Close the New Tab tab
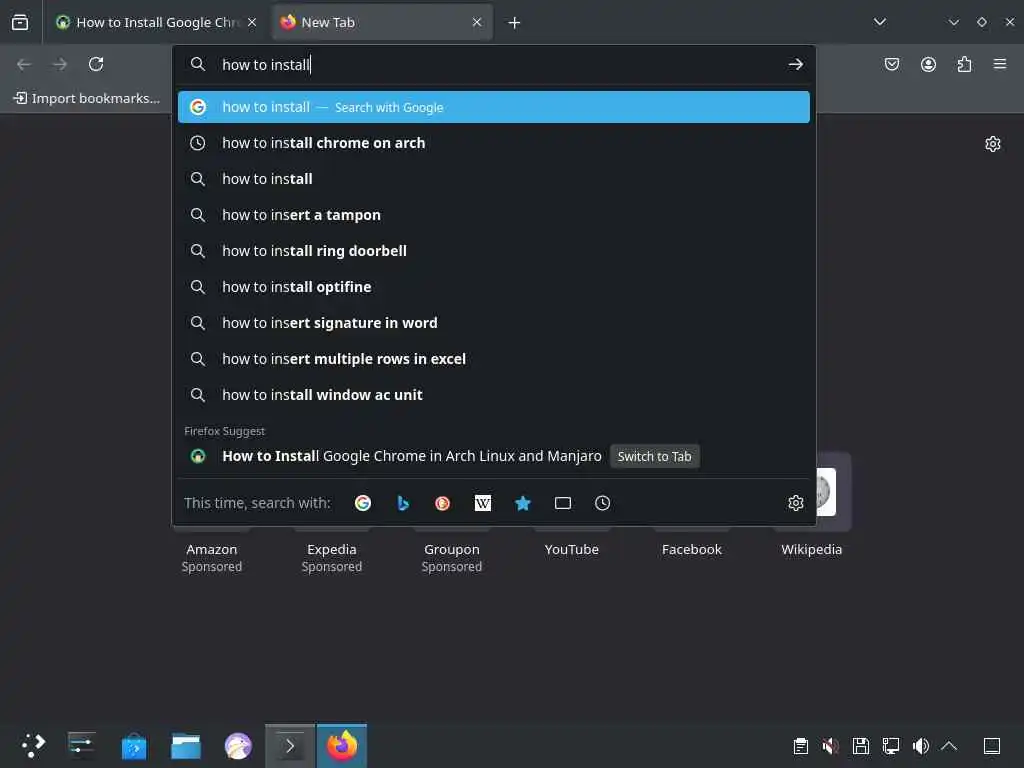This screenshot has width=1024, height=768. [477, 22]
